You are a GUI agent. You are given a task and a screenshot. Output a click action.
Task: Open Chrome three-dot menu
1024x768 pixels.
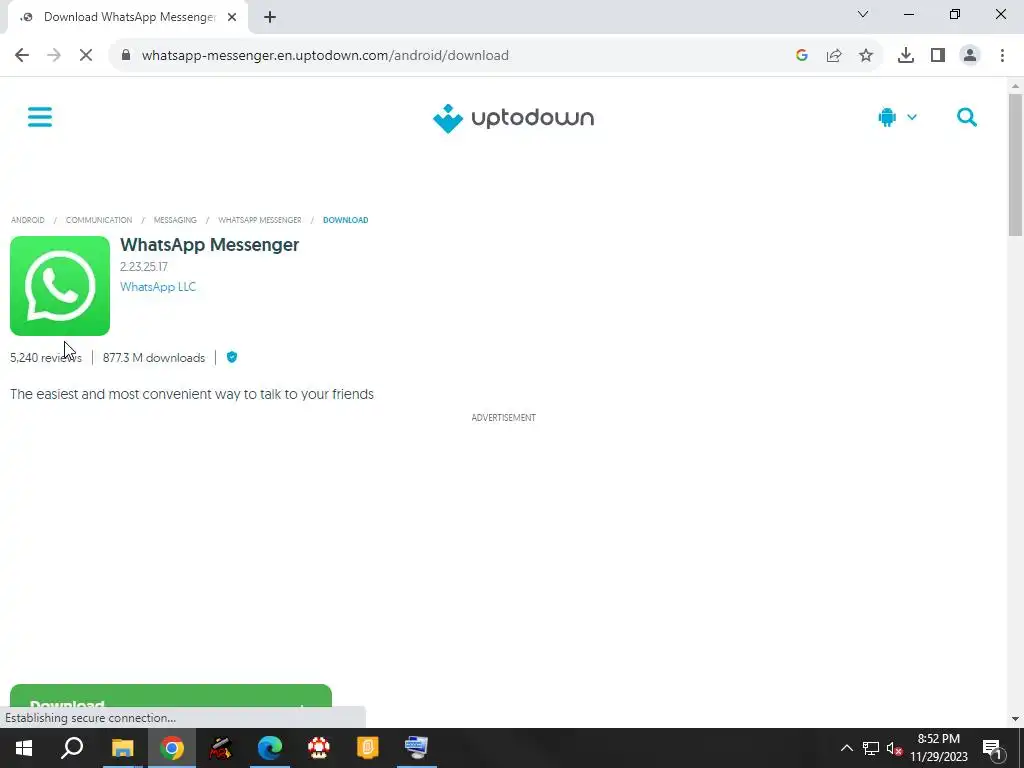click(x=1002, y=56)
